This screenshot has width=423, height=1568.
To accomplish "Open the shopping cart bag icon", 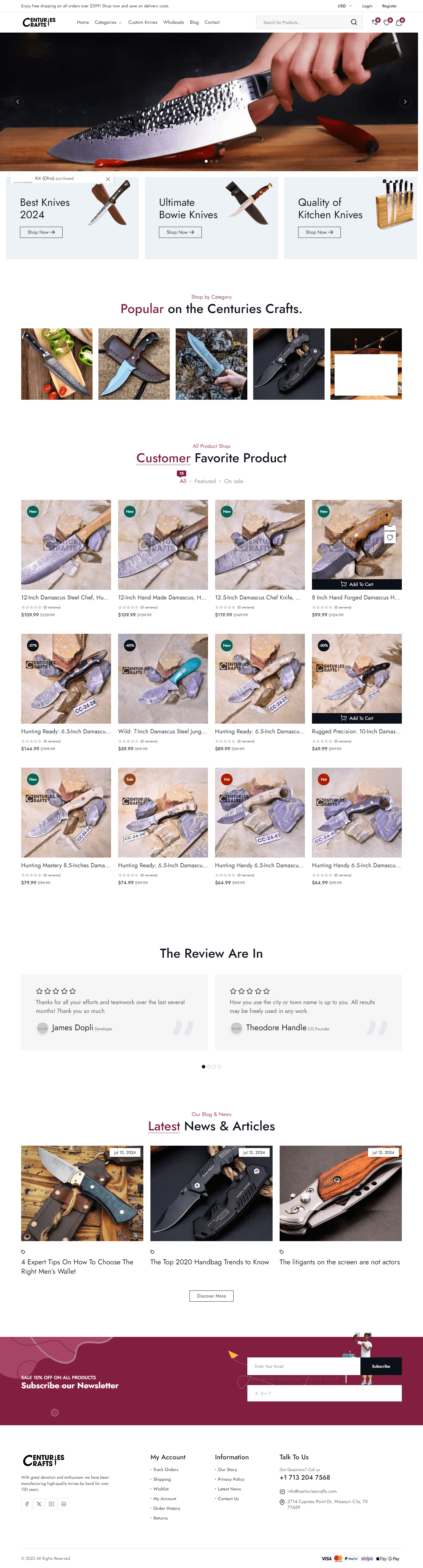I will coord(399,23).
